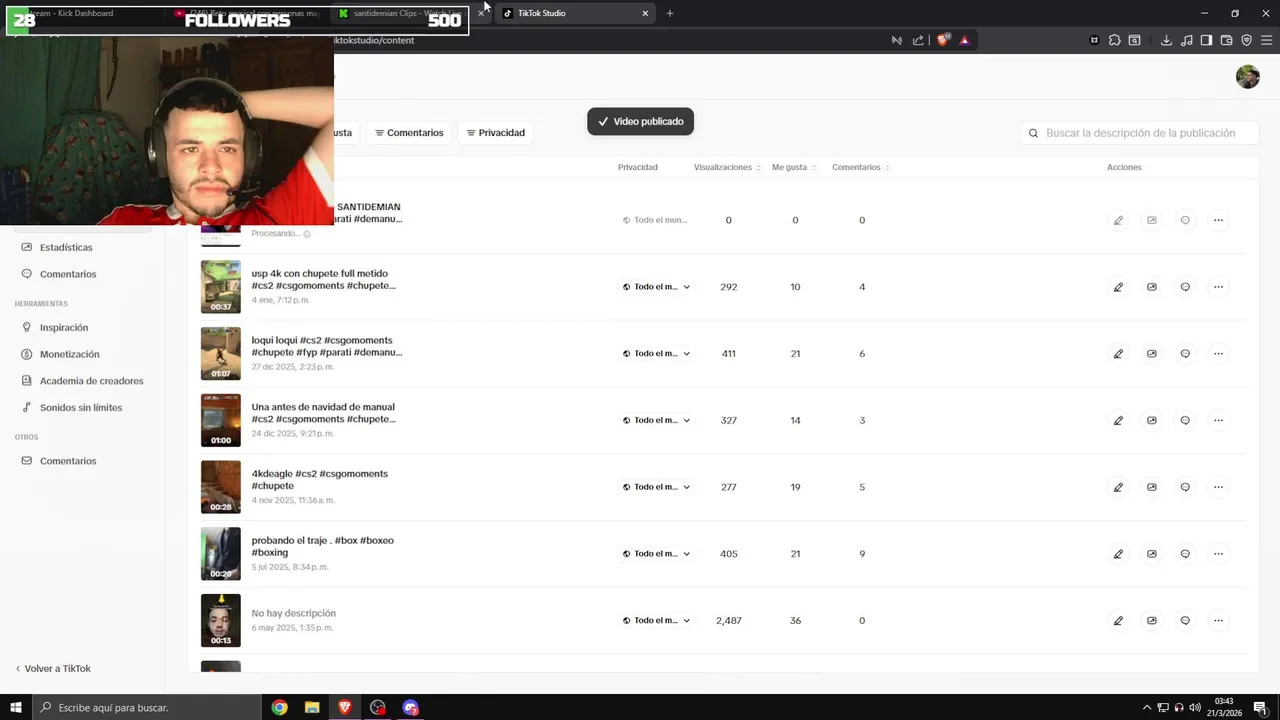Open more actions for 'loqui loqui' video
1280x720 pixels.
pos(1218,353)
